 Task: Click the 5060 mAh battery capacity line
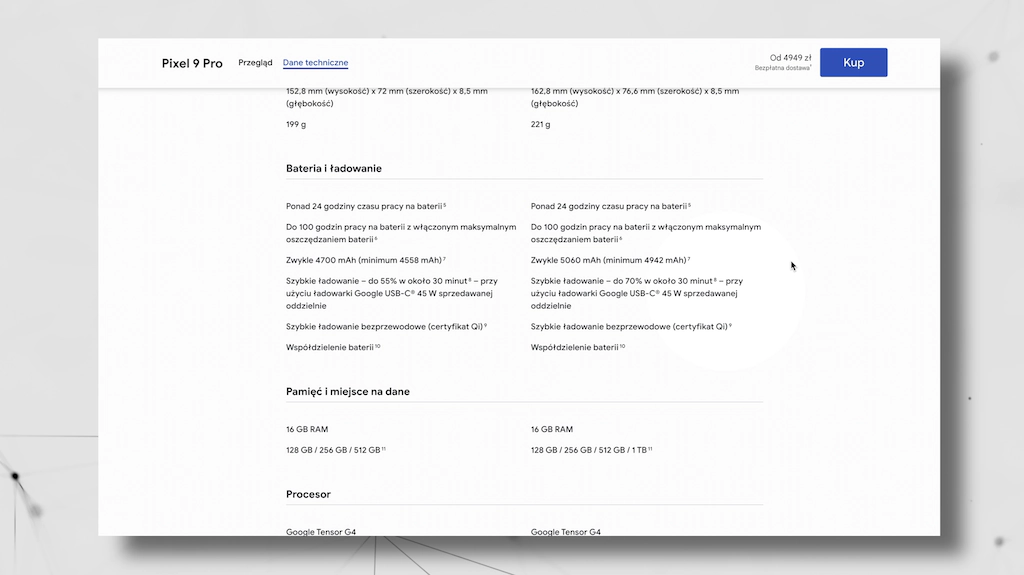tap(611, 260)
